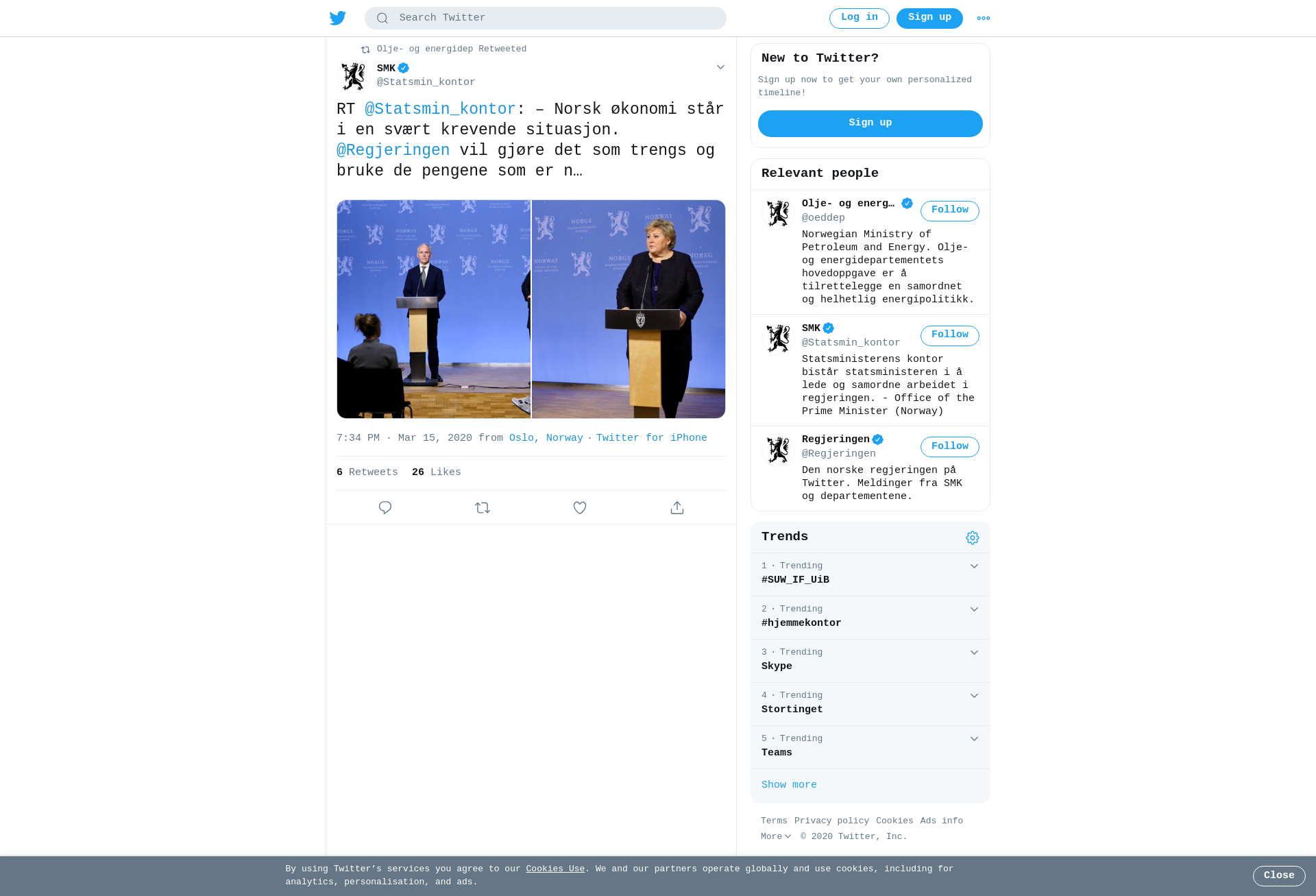Expand the tweet options caret
This screenshot has height=896, width=1316.
tap(720, 67)
